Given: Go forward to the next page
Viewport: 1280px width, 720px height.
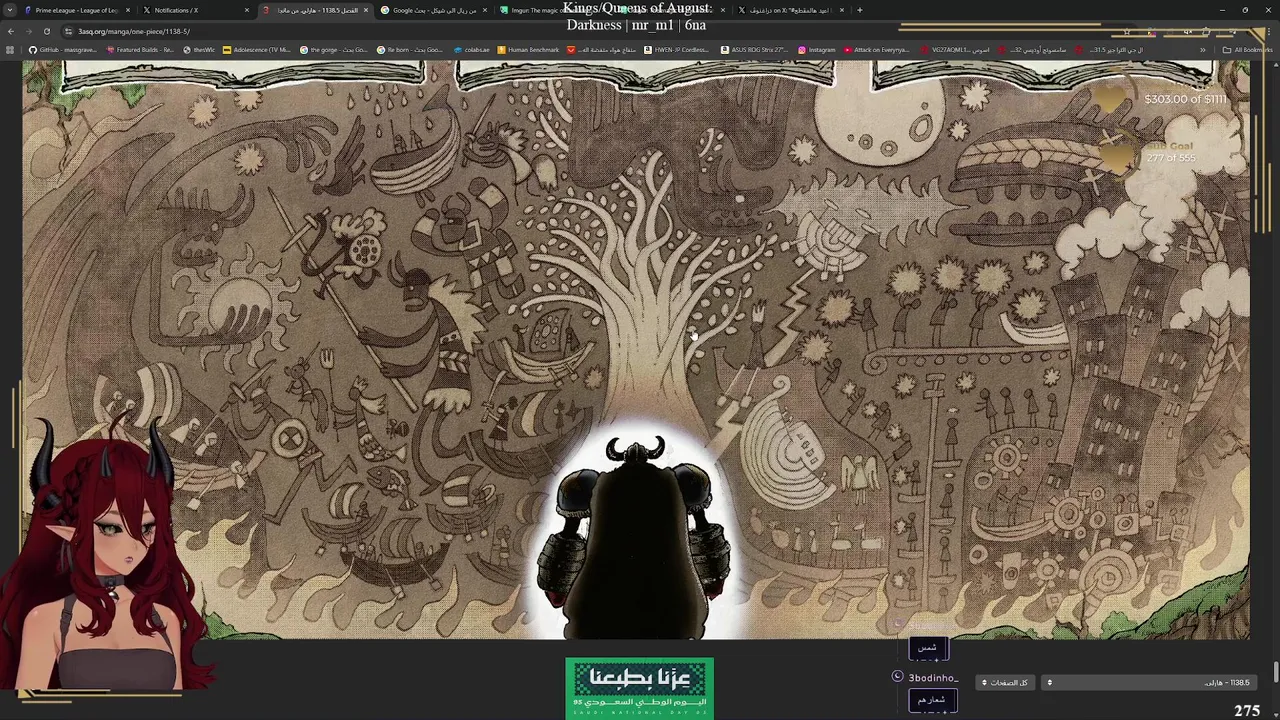Looking at the screenshot, I should pos(28,31).
